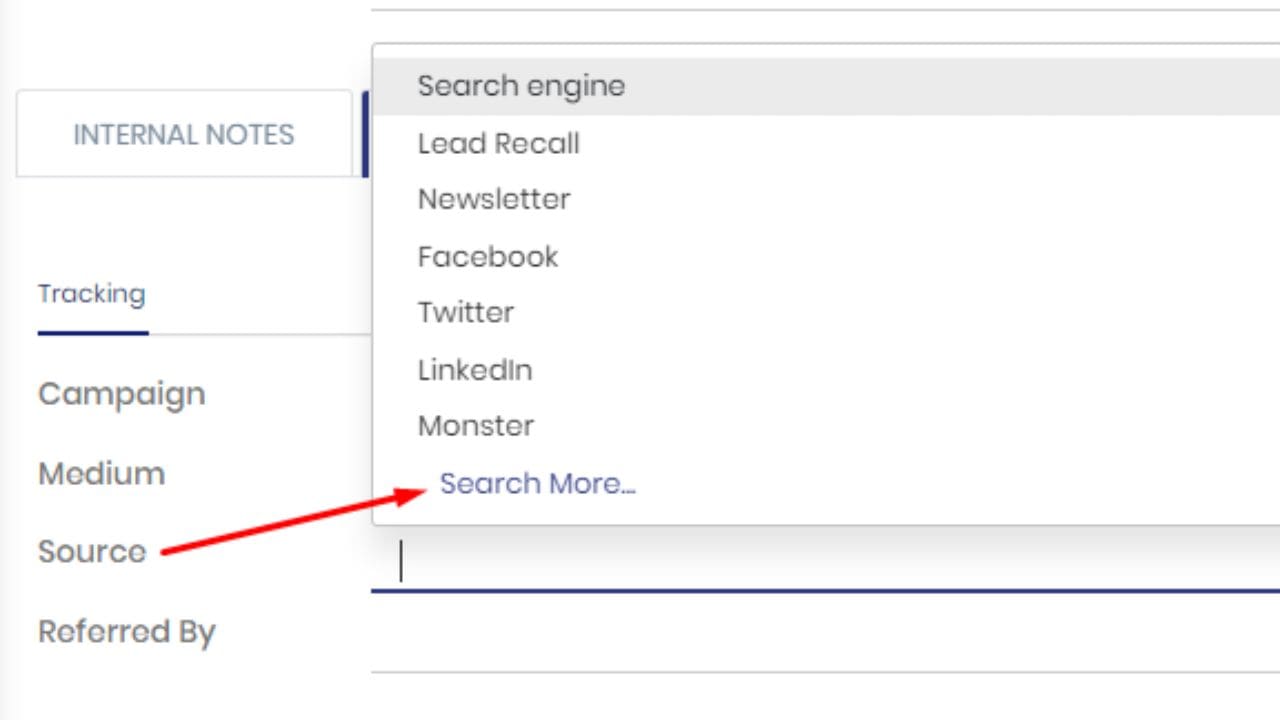Click the Source field label
The height and width of the screenshot is (720, 1280).
click(92, 551)
